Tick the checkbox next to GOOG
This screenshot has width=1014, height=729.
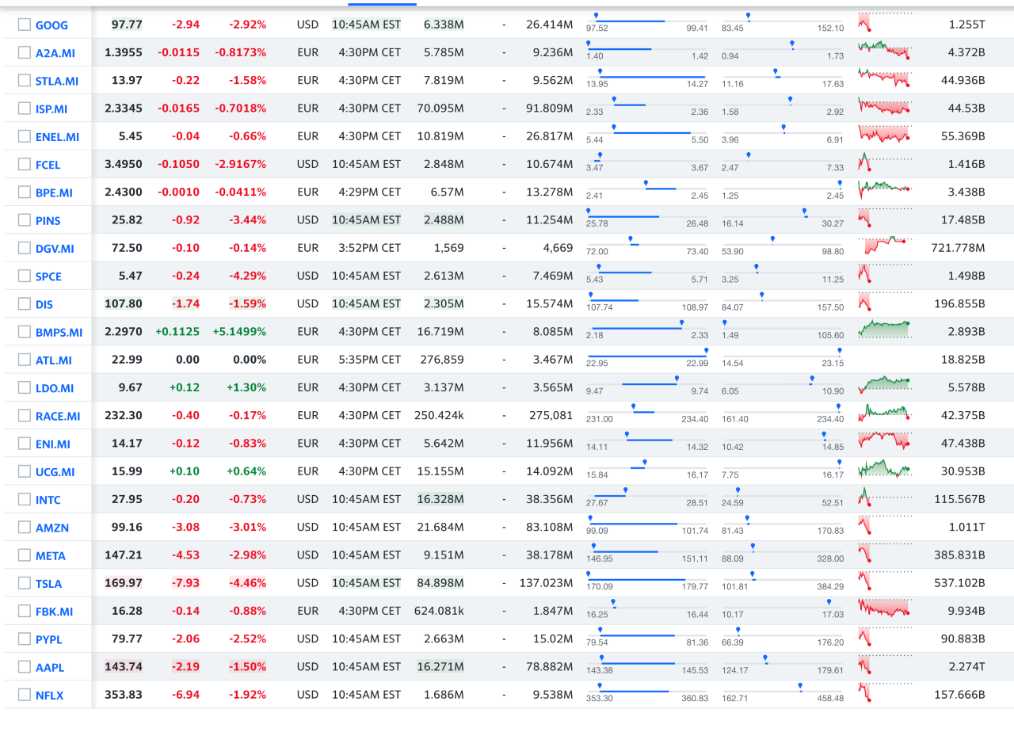pos(24,25)
